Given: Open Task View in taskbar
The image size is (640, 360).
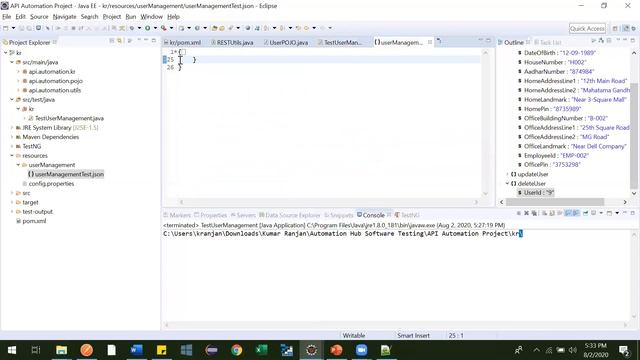Looking at the screenshot, I should 36,350.
